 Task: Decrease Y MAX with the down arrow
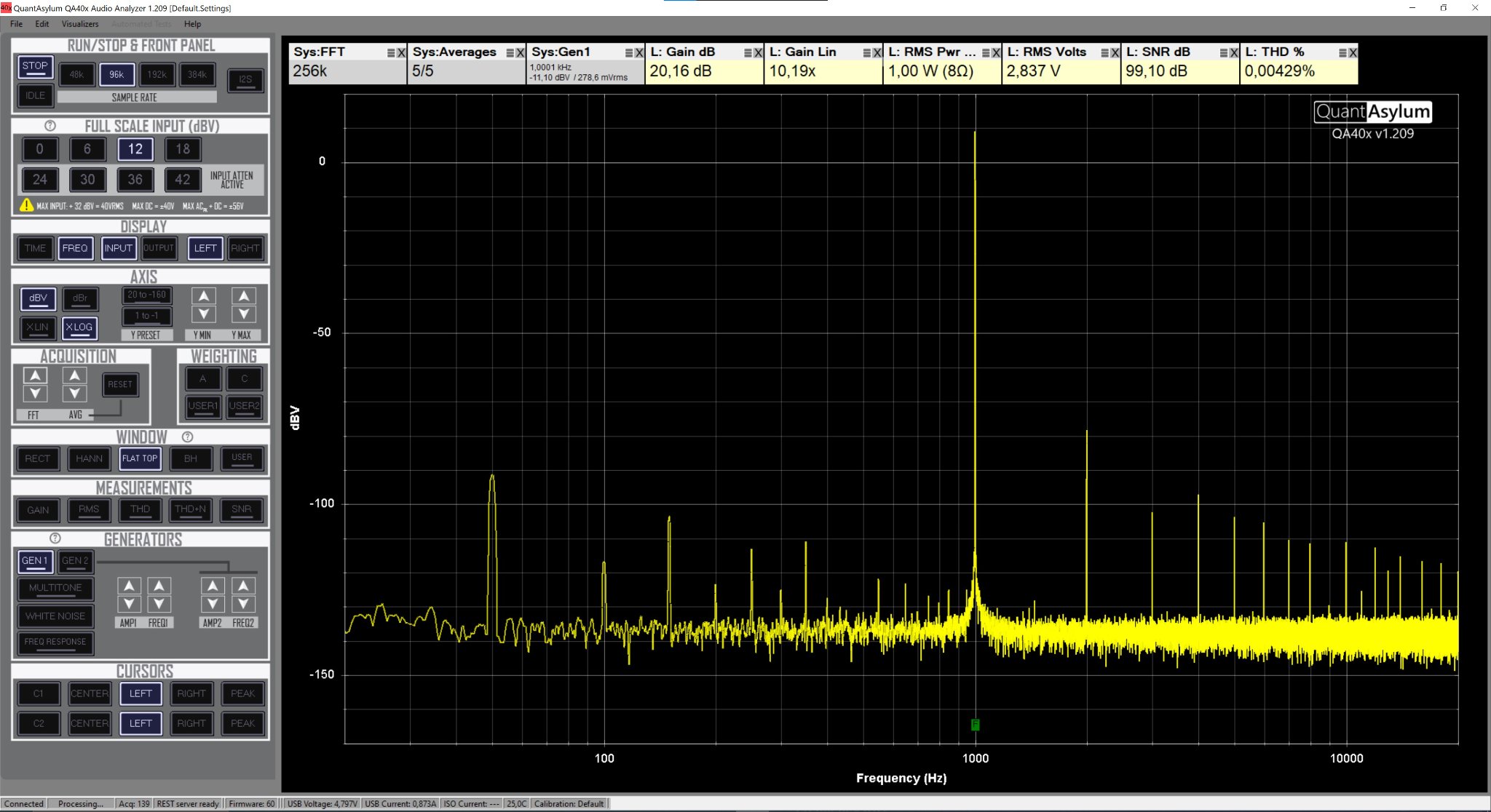coord(244,314)
